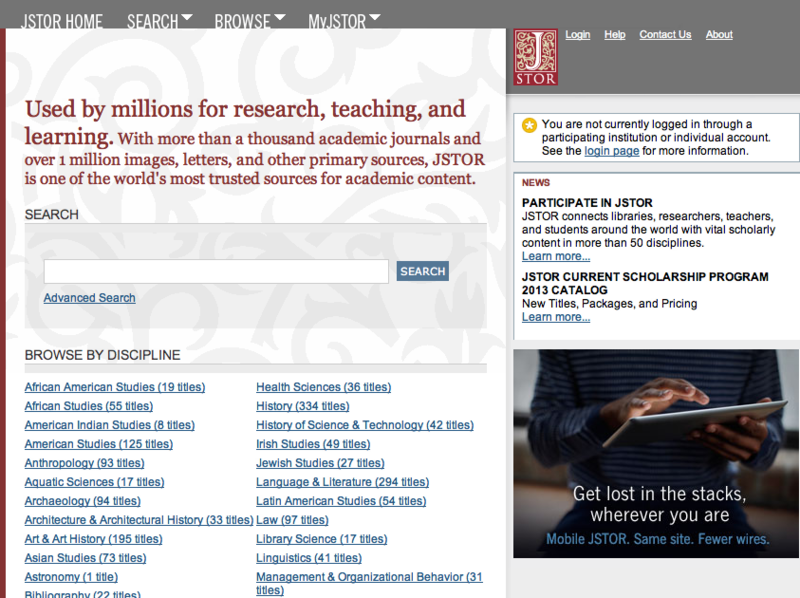Browse Art & Art History (195 titles)

pos(93,539)
